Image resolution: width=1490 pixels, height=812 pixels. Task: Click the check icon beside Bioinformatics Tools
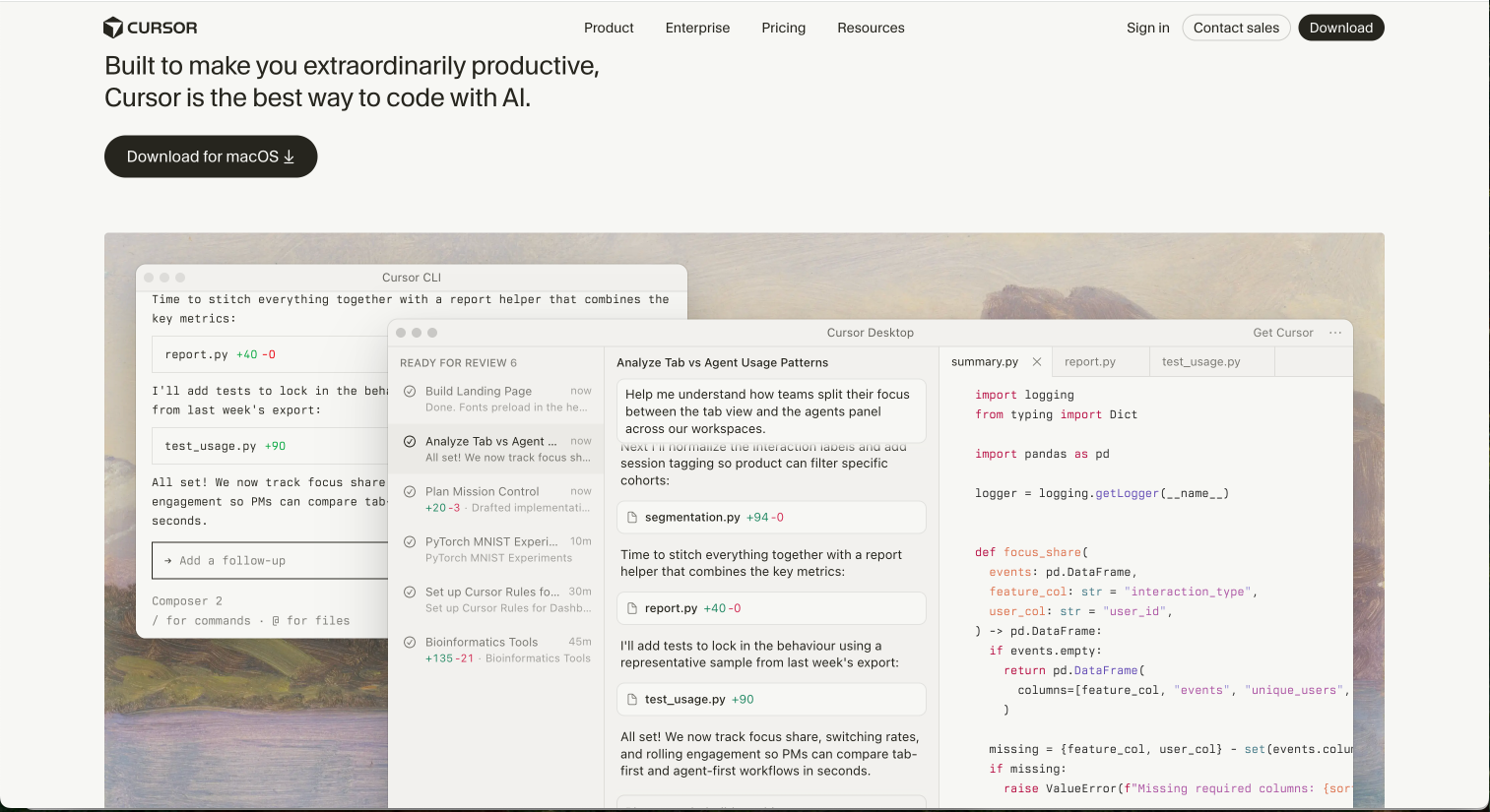click(x=410, y=642)
